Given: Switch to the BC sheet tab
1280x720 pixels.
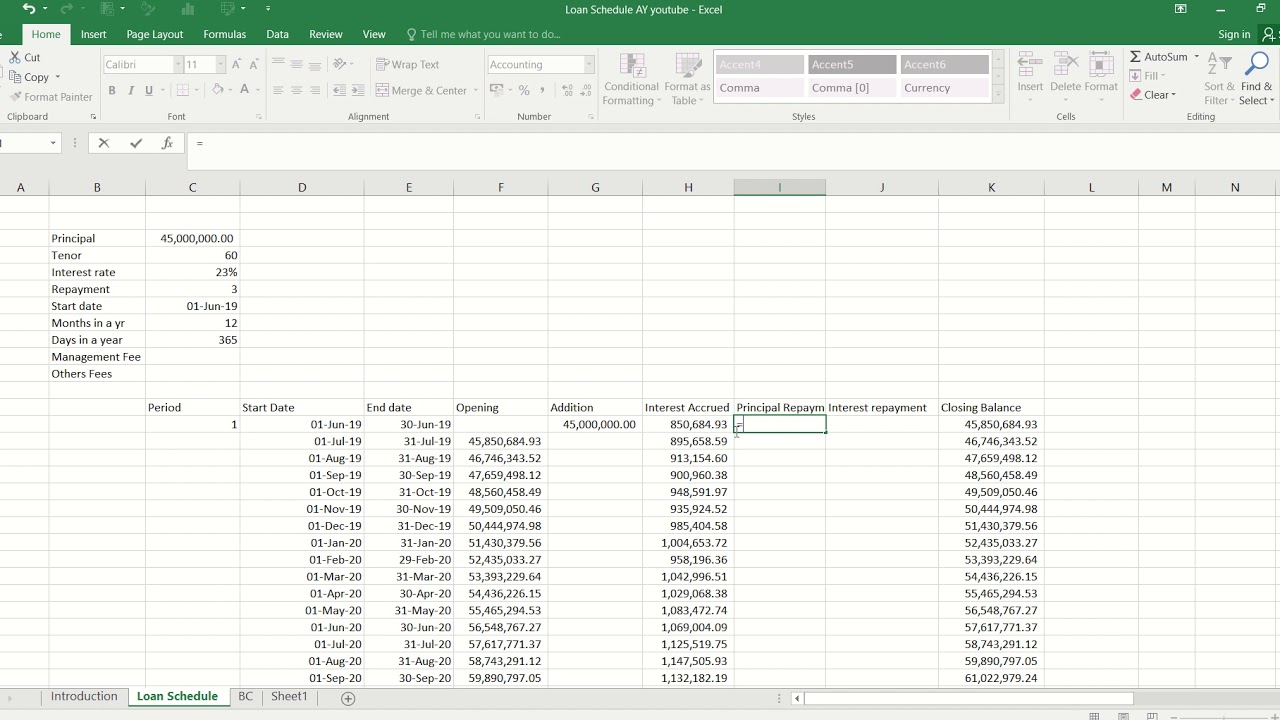Looking at the screenshot, I should tap(245, 696).
